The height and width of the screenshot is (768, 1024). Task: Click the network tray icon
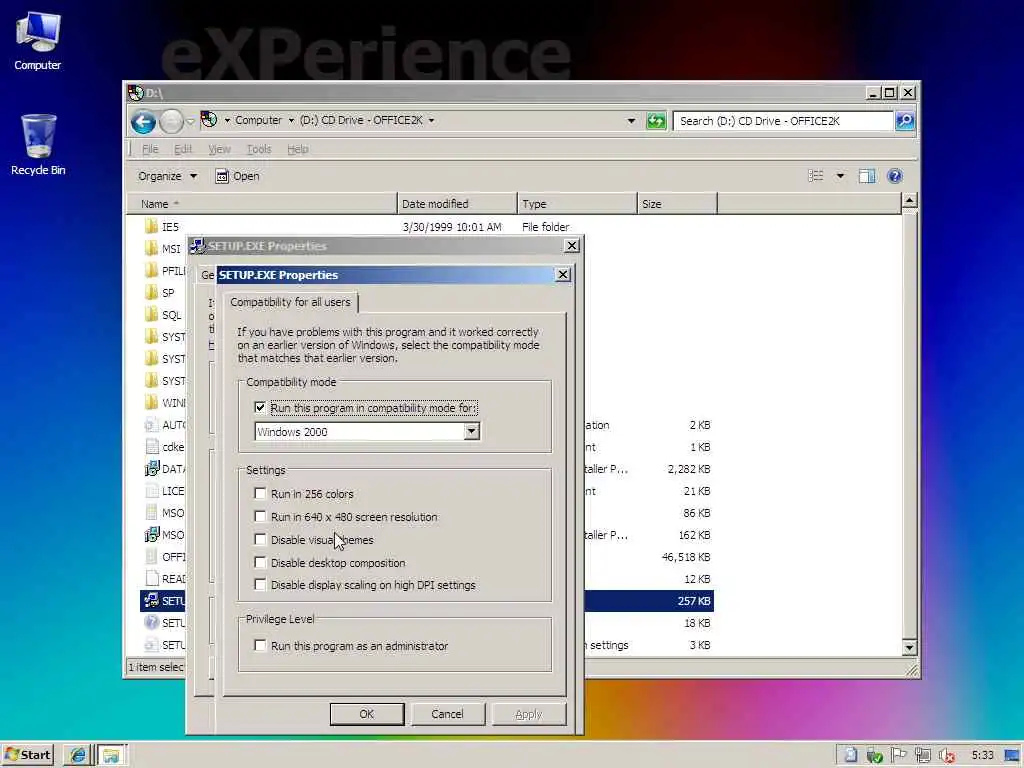(x=923, y=756)
